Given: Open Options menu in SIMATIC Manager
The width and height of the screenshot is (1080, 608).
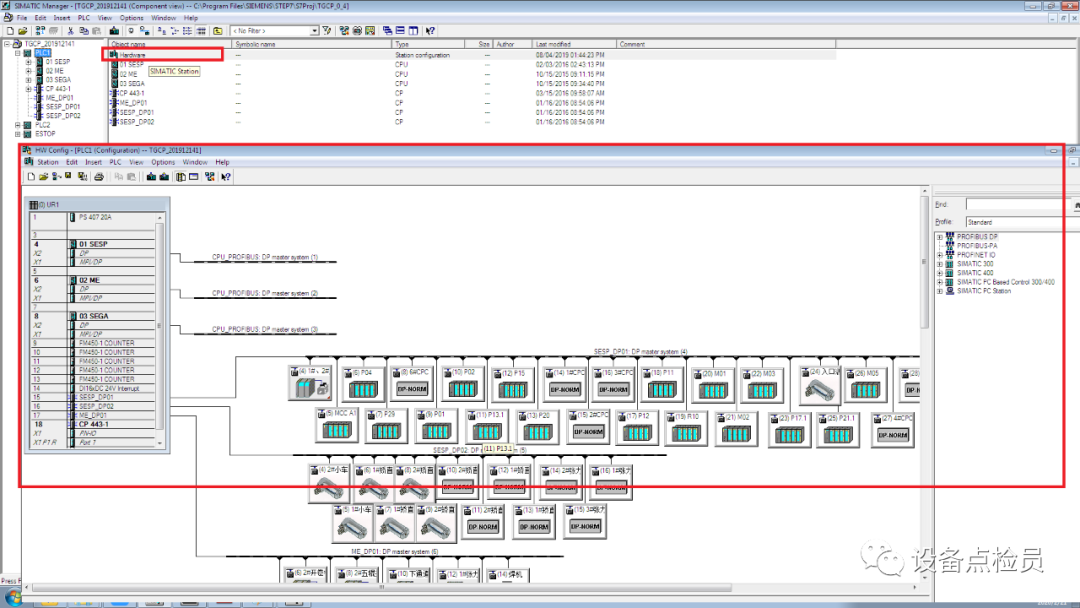Looking at the screenshot, I should [x=131, y=18].
